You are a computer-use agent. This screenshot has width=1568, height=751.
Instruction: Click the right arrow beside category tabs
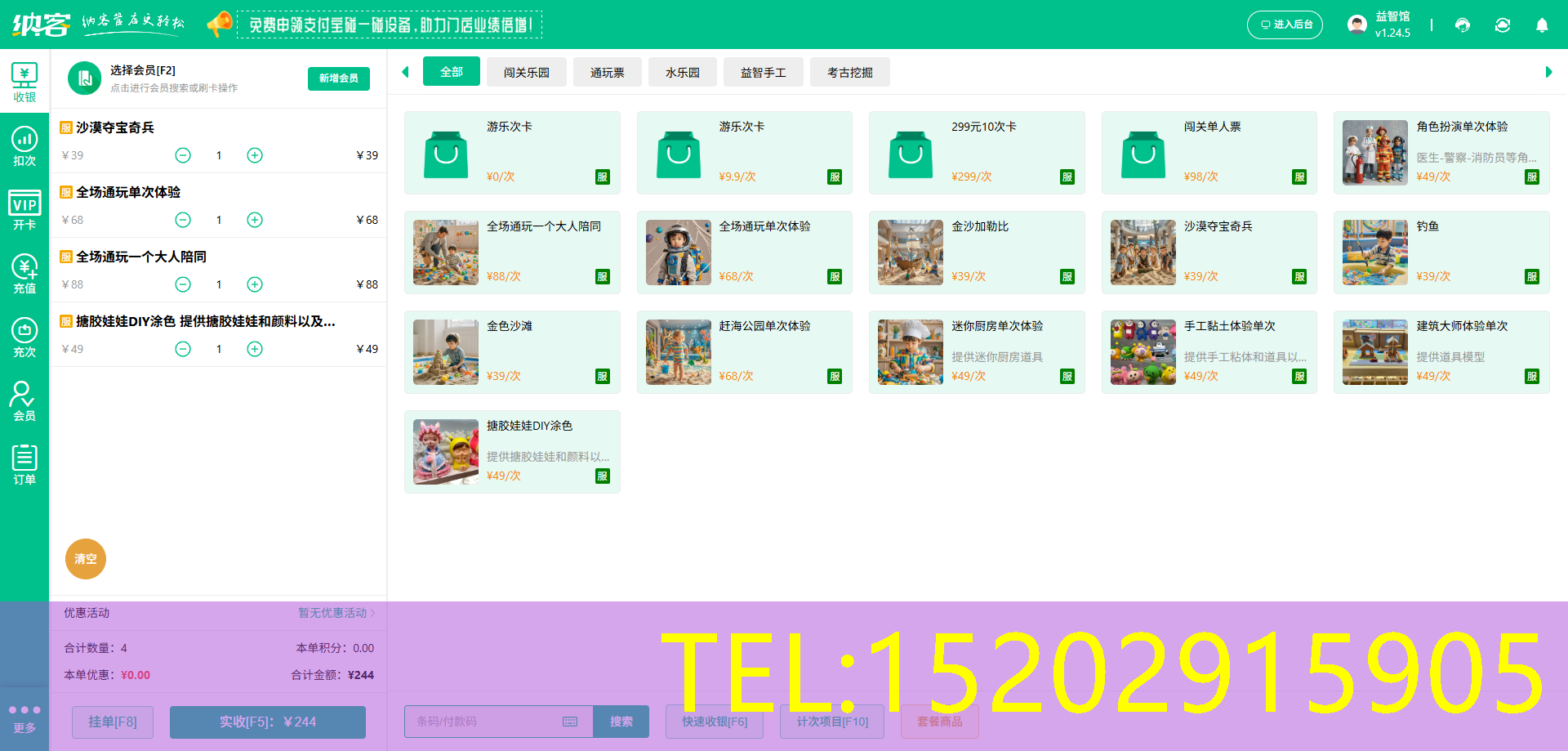coord(1550,72)
